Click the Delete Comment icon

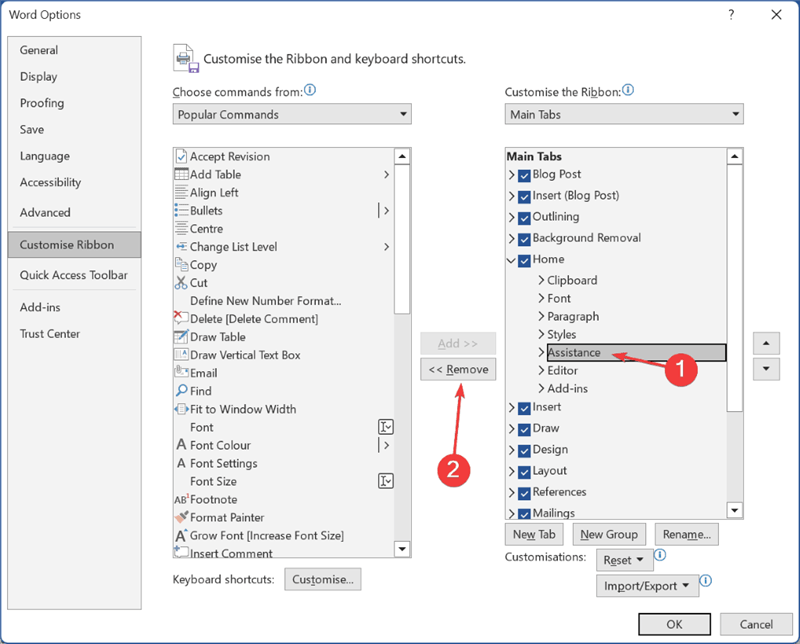[x=181, y=318]
